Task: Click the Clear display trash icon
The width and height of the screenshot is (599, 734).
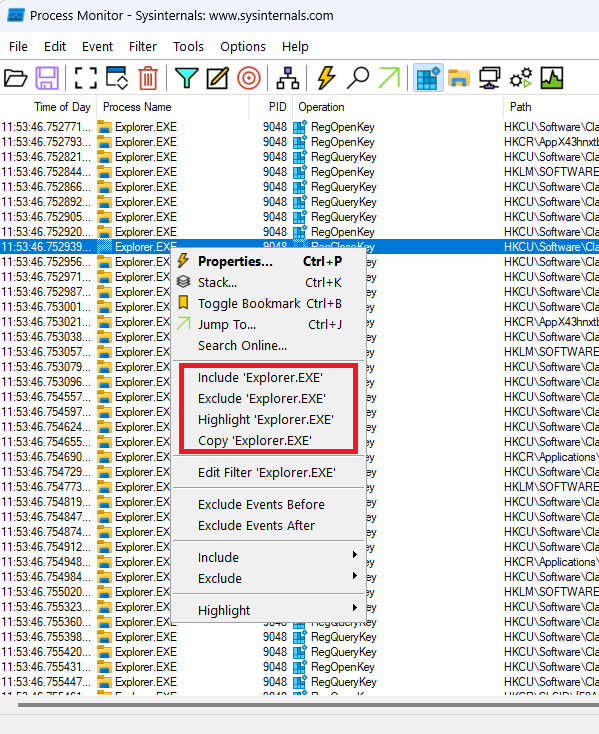Action: [x=148, y=78]
